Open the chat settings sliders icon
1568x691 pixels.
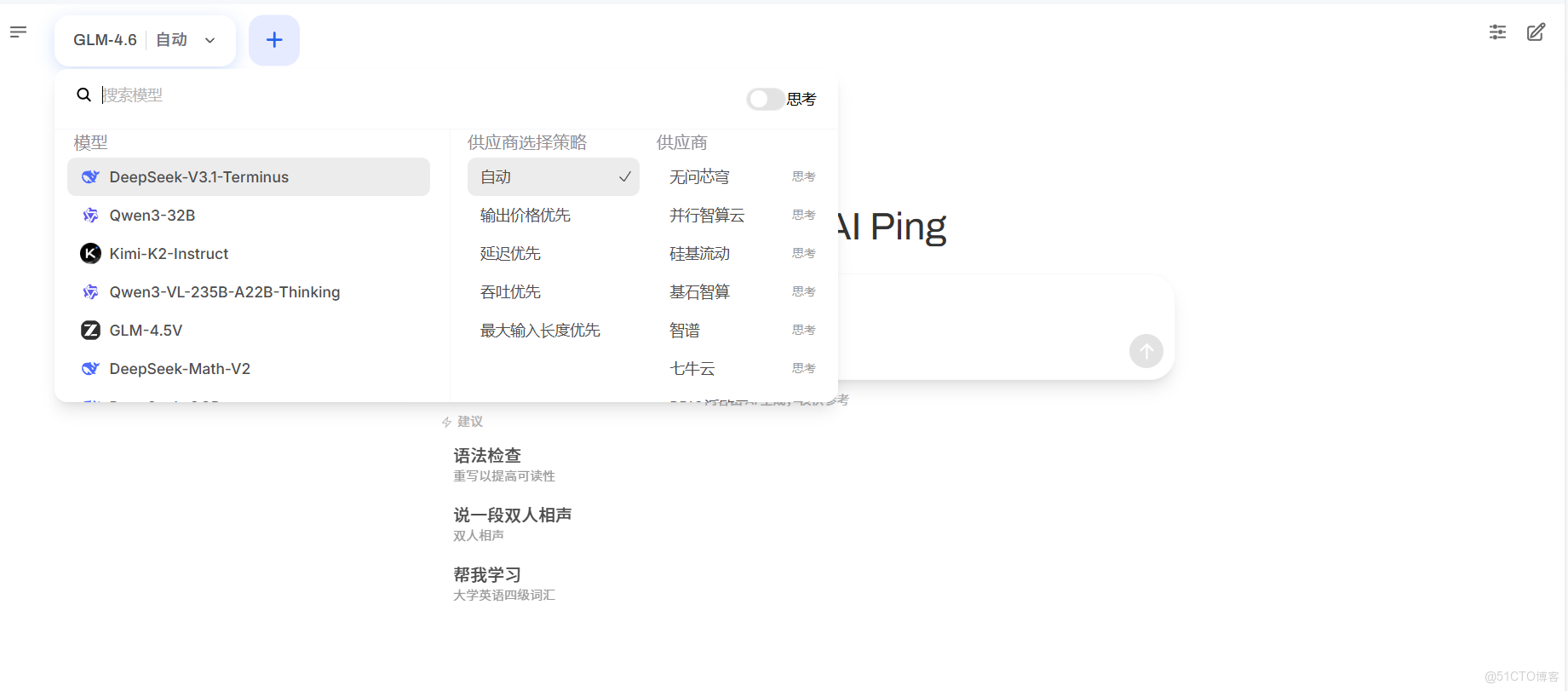1497,32
